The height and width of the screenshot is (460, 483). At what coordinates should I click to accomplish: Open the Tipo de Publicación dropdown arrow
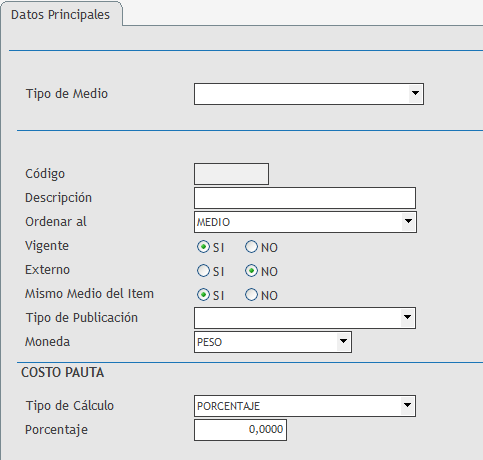coord(407,317)
